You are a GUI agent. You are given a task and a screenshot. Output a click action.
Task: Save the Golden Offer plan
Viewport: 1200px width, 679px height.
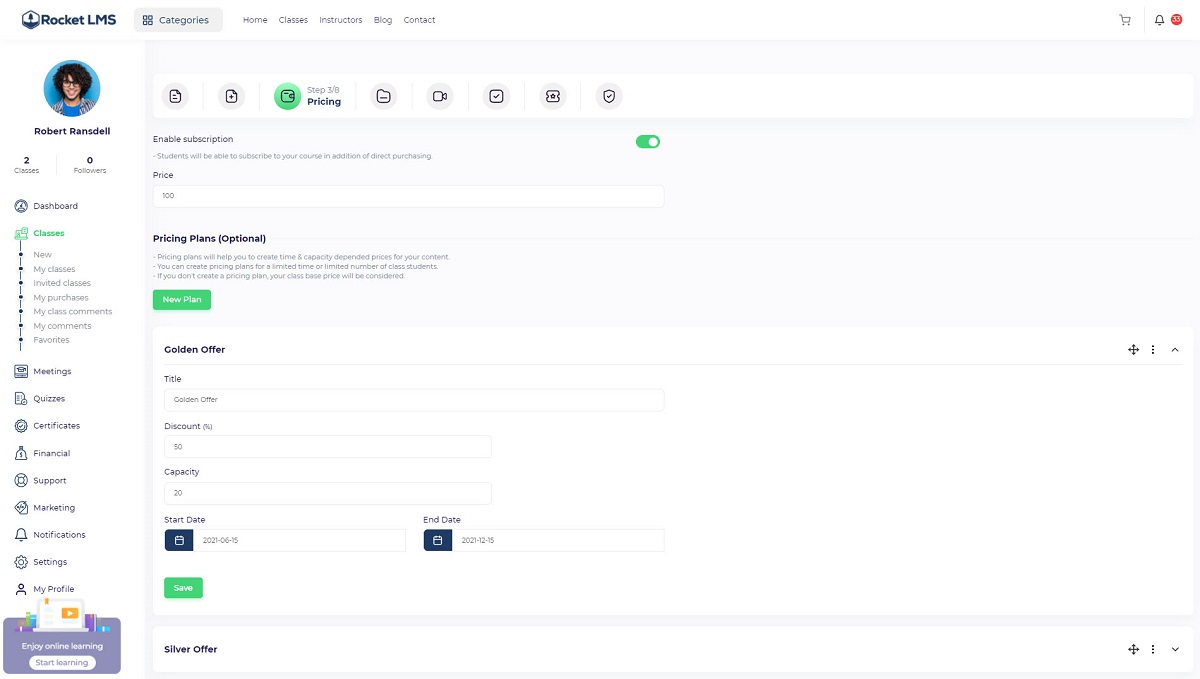(183, 588)
